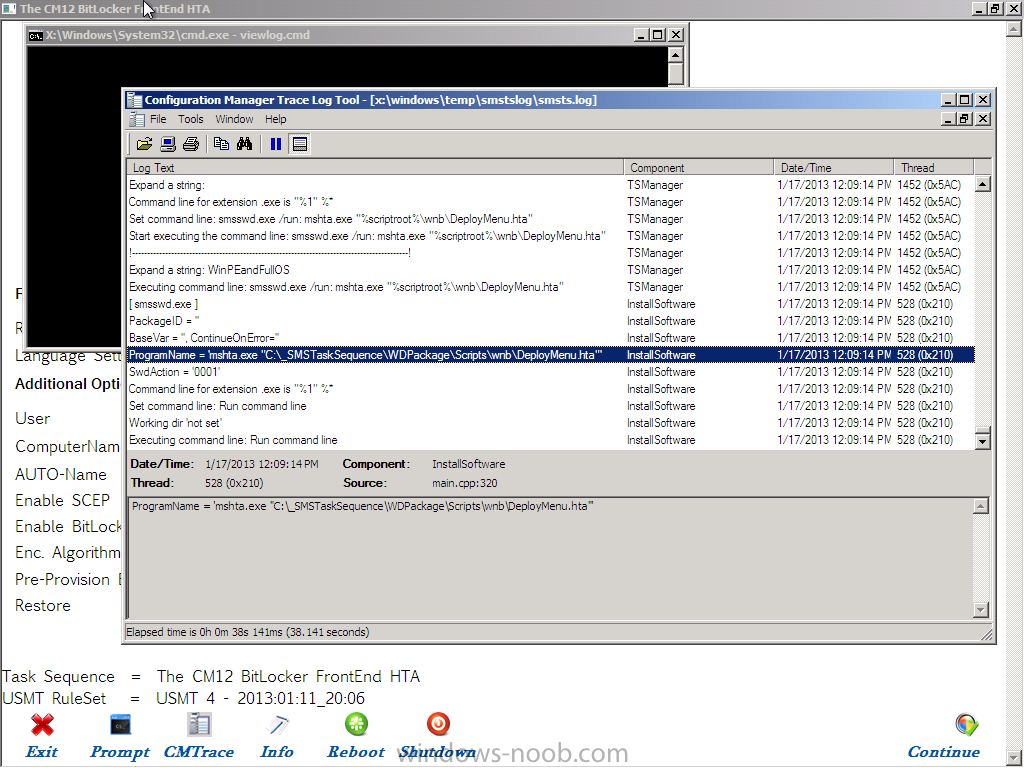Sort by the Date/Time column header
This screenshot has width=1024, height=768.
(833, 168)
